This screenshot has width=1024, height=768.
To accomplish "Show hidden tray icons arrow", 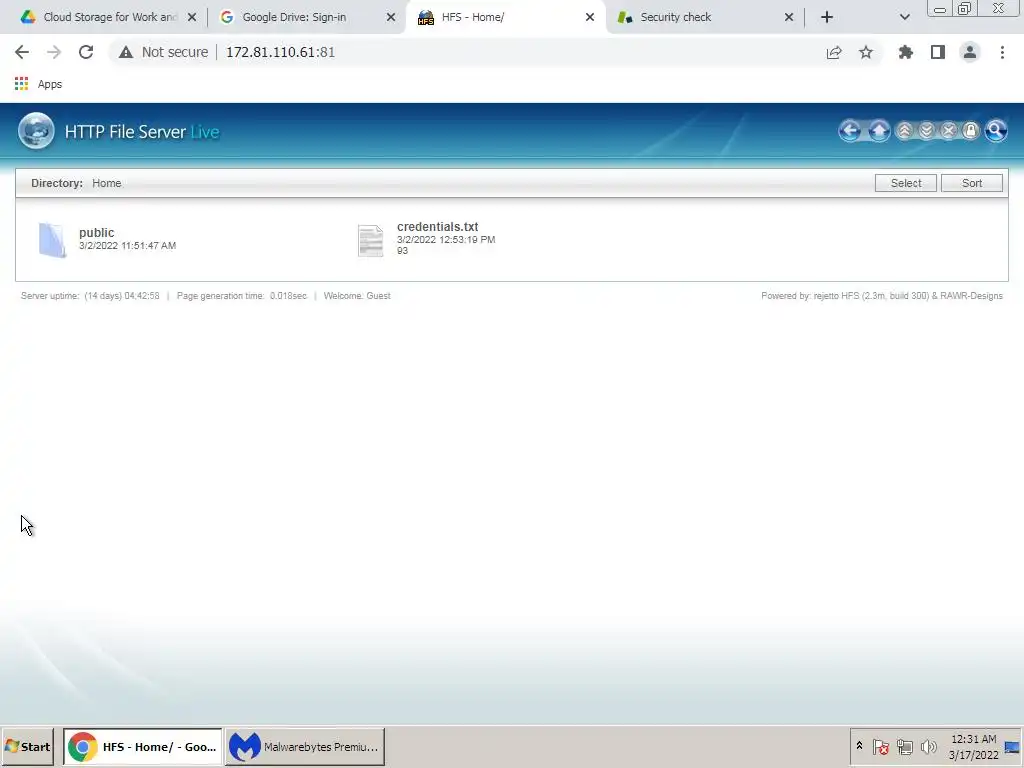I will tap(859, 746).
